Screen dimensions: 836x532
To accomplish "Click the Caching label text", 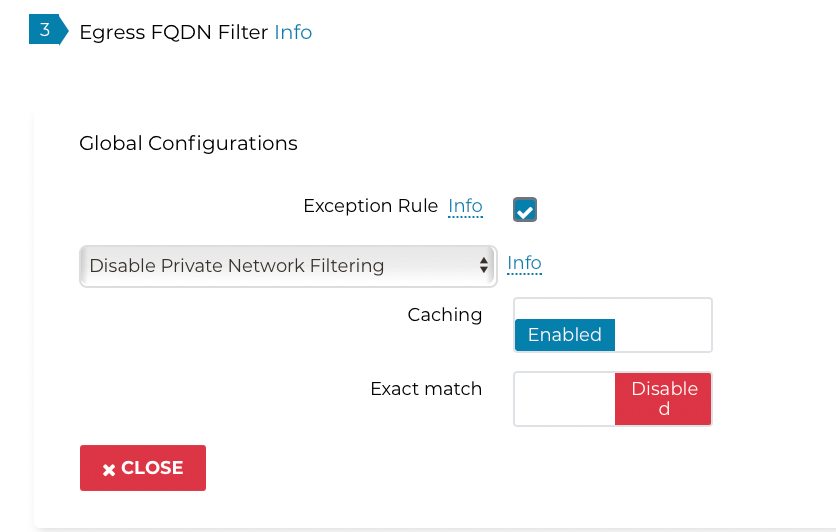I will tap(444, 315).
